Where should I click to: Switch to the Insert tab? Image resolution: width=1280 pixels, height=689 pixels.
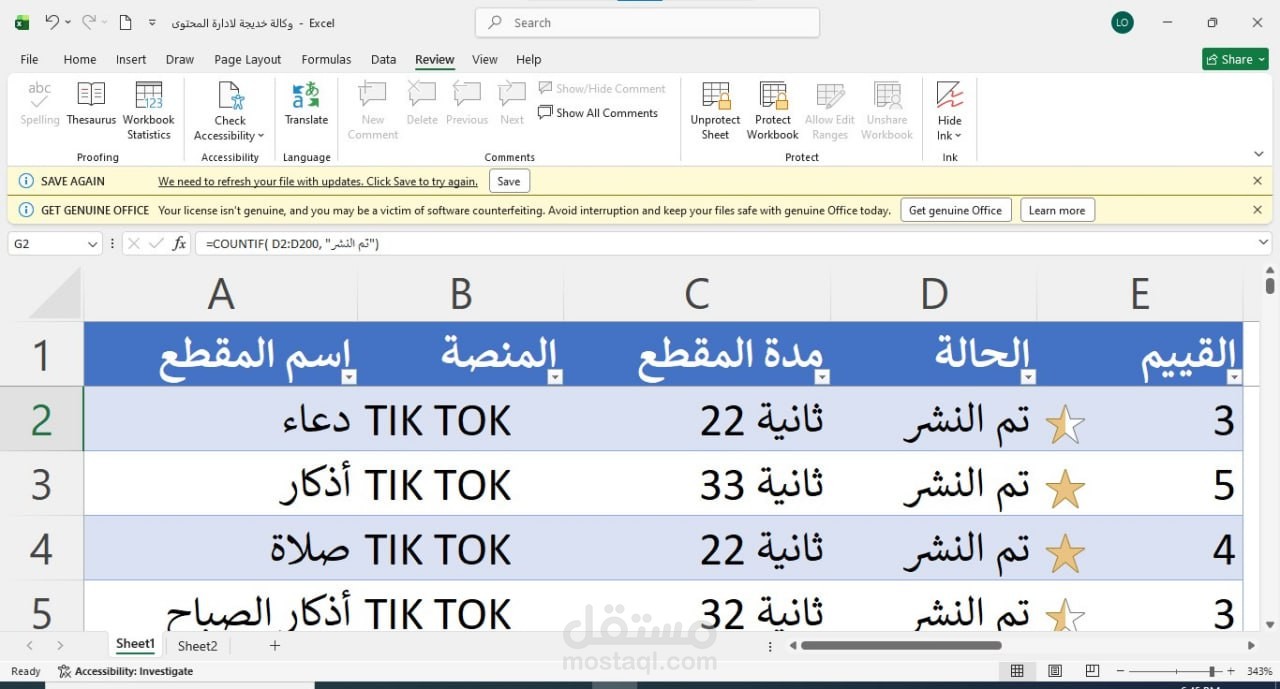pyautogui.click(x=131, y=59)
